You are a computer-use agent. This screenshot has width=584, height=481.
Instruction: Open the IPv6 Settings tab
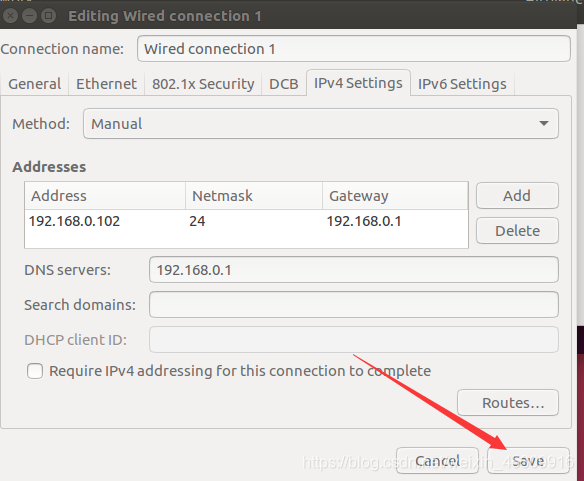[462, 84]
